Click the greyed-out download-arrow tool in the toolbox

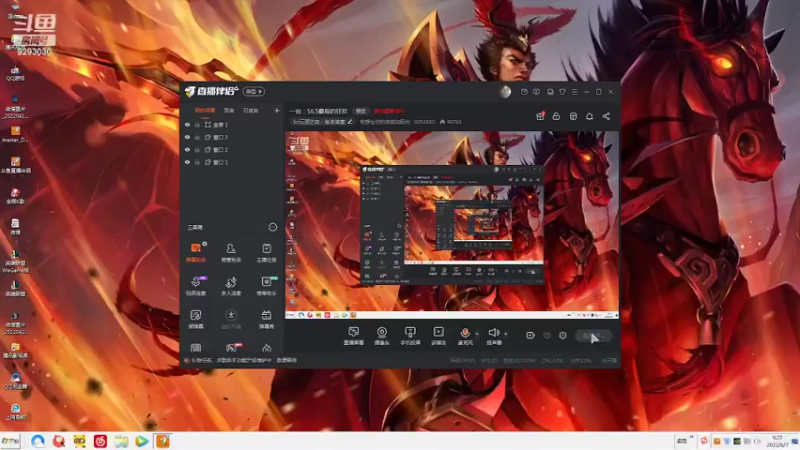click(x=231, y=319)
